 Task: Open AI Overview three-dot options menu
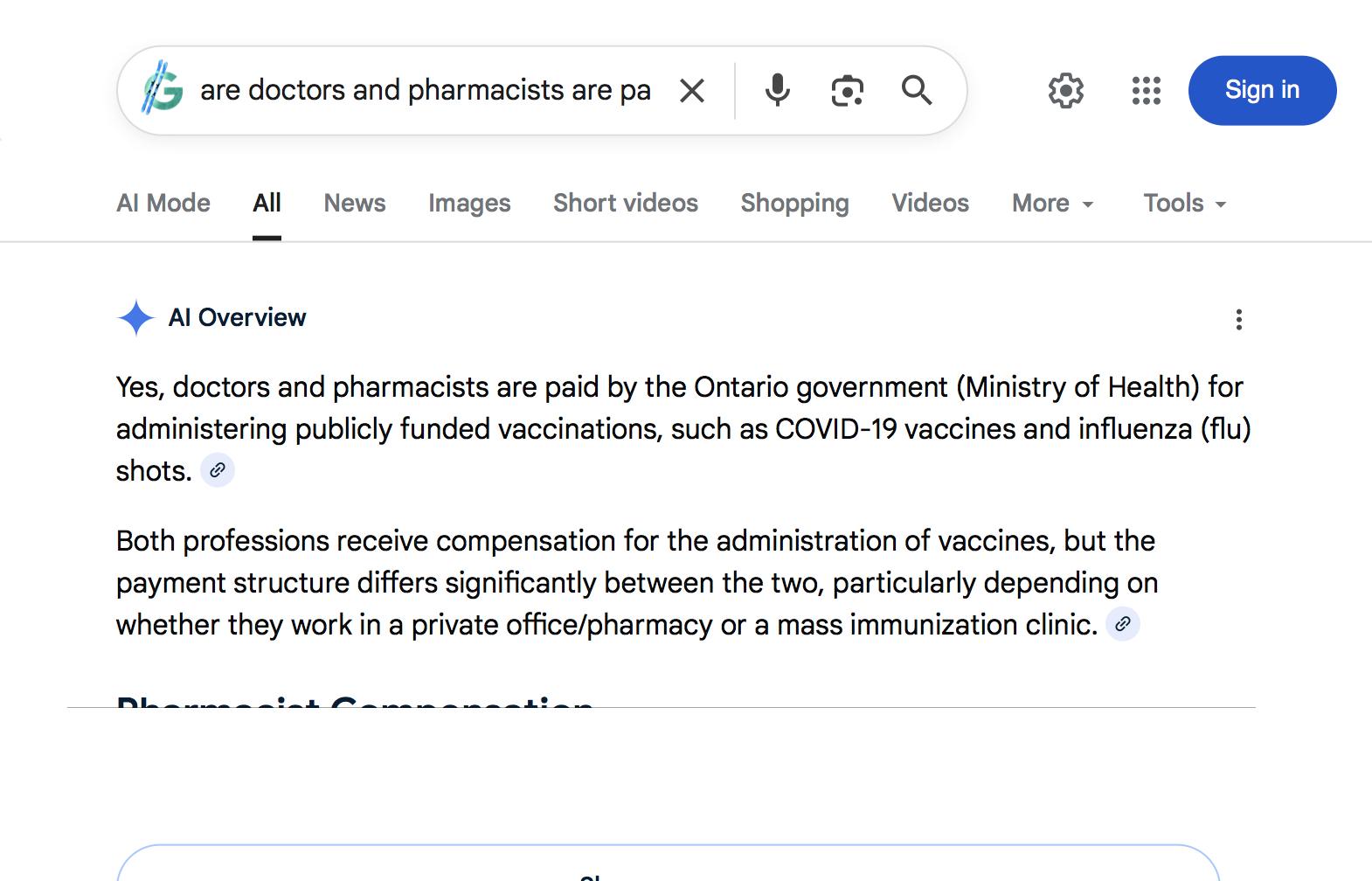[1238, 319]
